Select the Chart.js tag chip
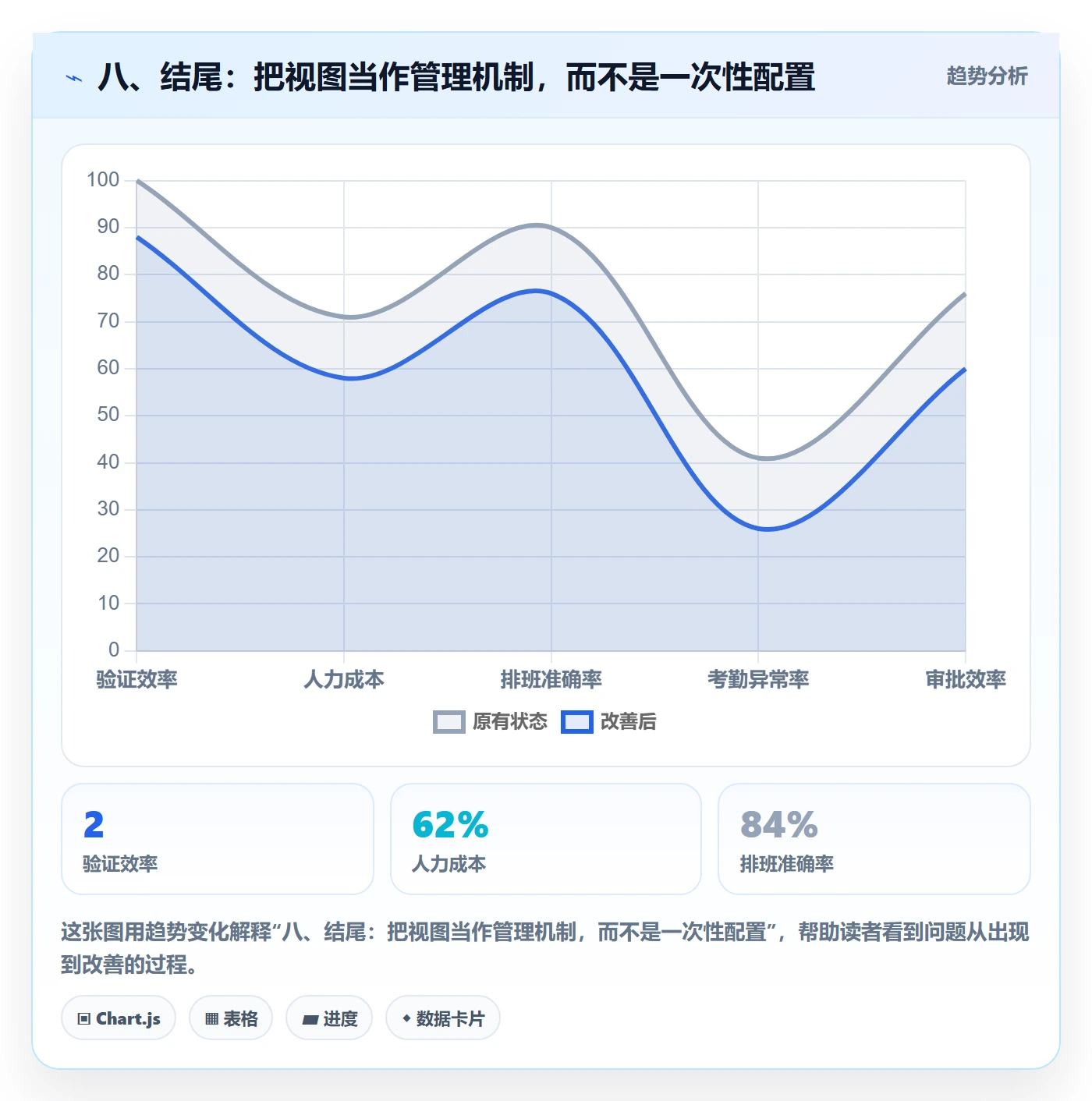1092x1101 pixels. tap(119, 1018)
